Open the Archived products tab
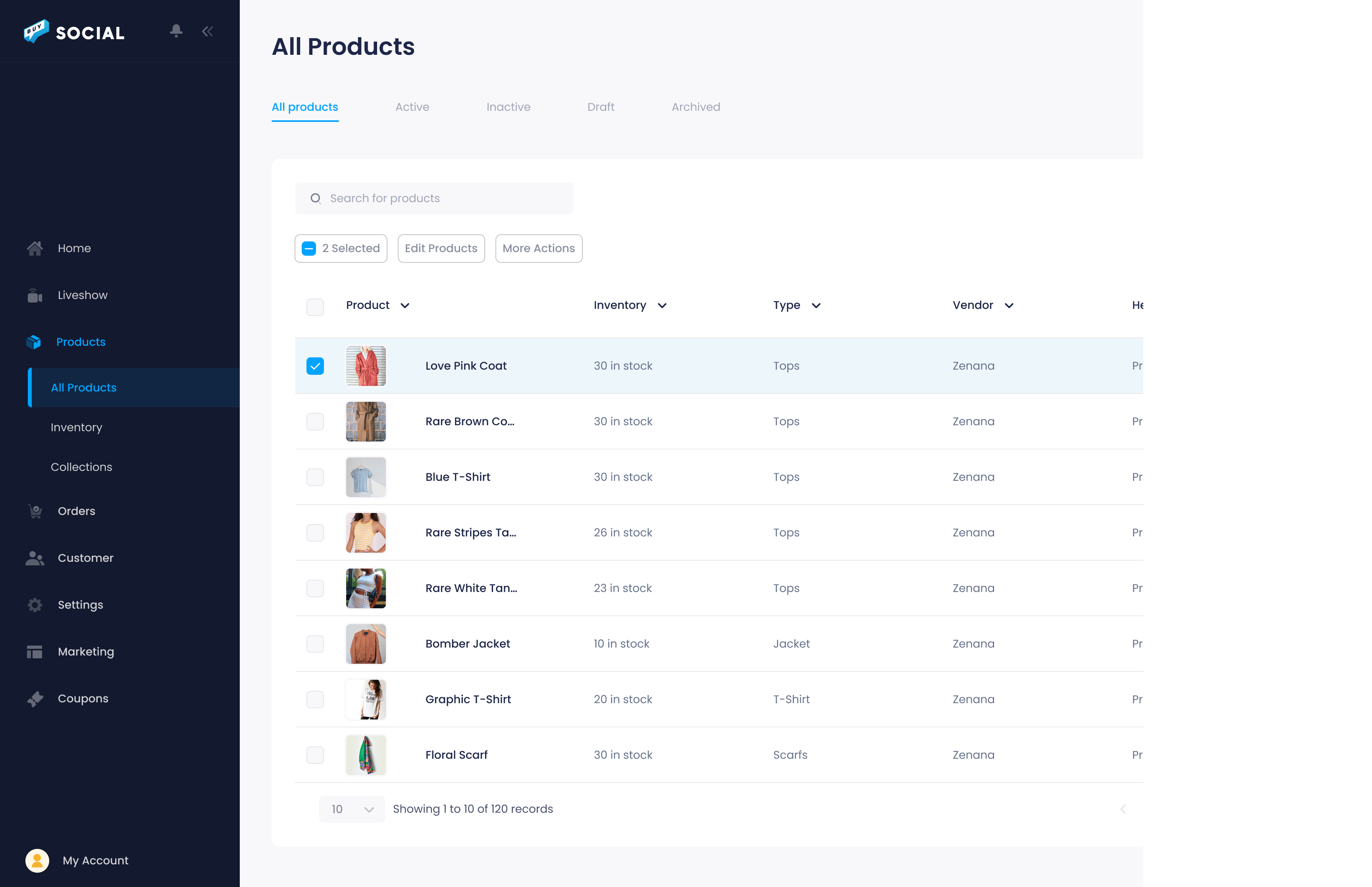This screenshot has height=887, width=1372. (696, 106)
